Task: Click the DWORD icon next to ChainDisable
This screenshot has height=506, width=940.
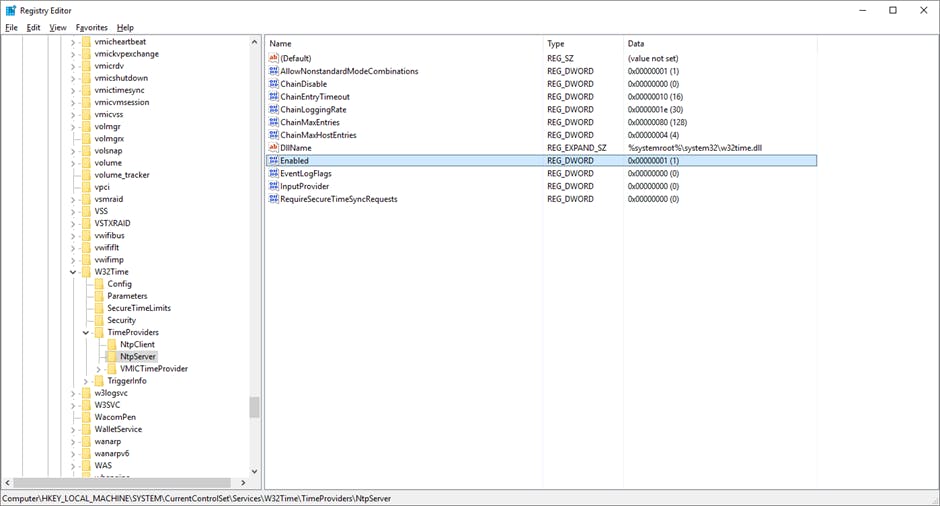Action: (273, 84)
